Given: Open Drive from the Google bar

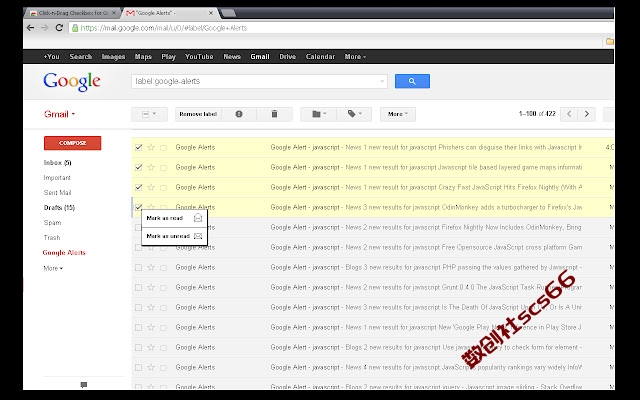Looking at the screenshot, I should (x=287, y=57).
